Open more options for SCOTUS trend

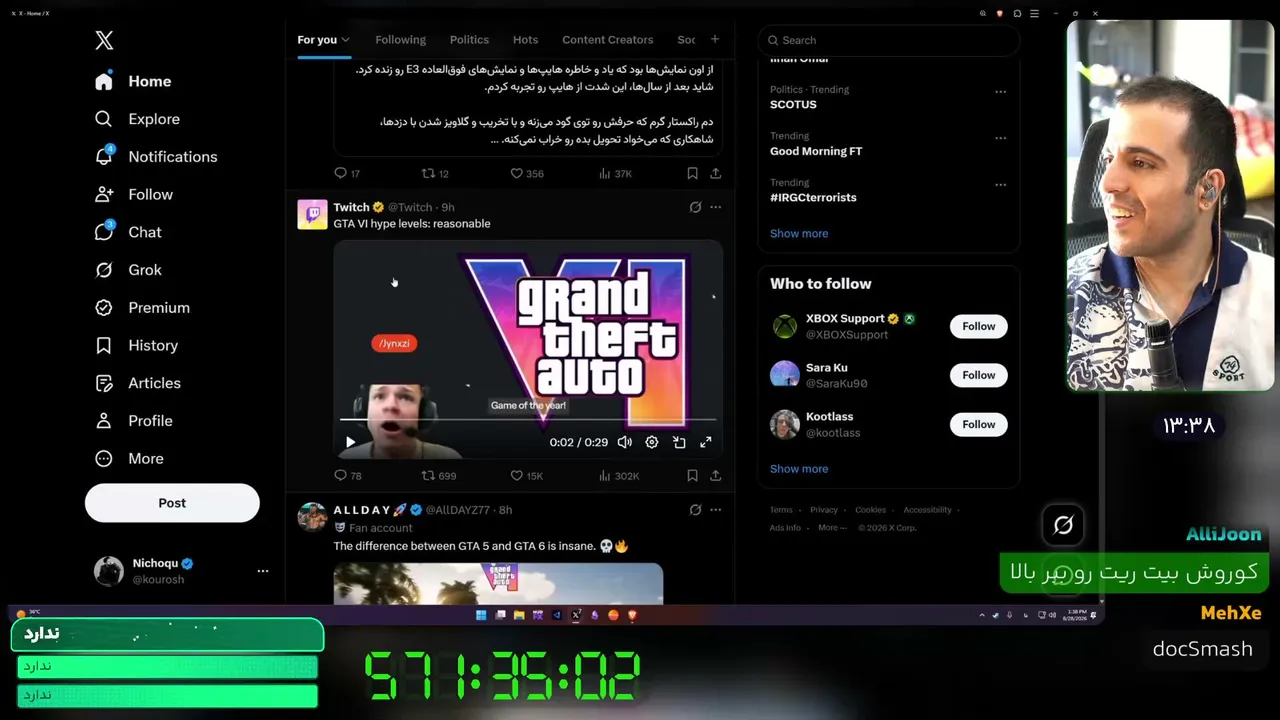[x=1000, y=92]
